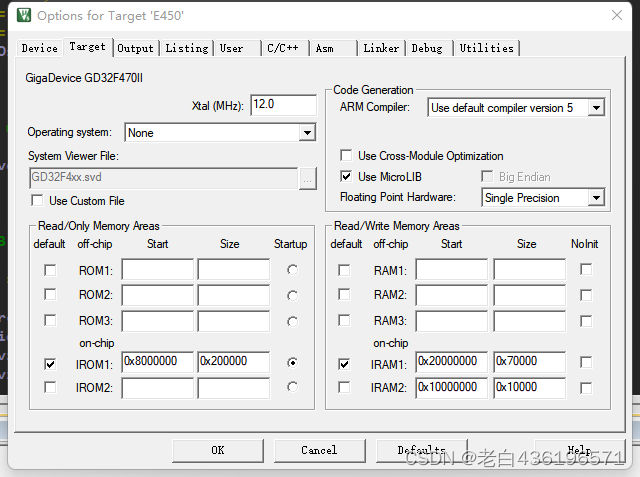This screenshot has height=477, width=640.
Task: Click the RAM1 Start address field
Action: point(451,269)
